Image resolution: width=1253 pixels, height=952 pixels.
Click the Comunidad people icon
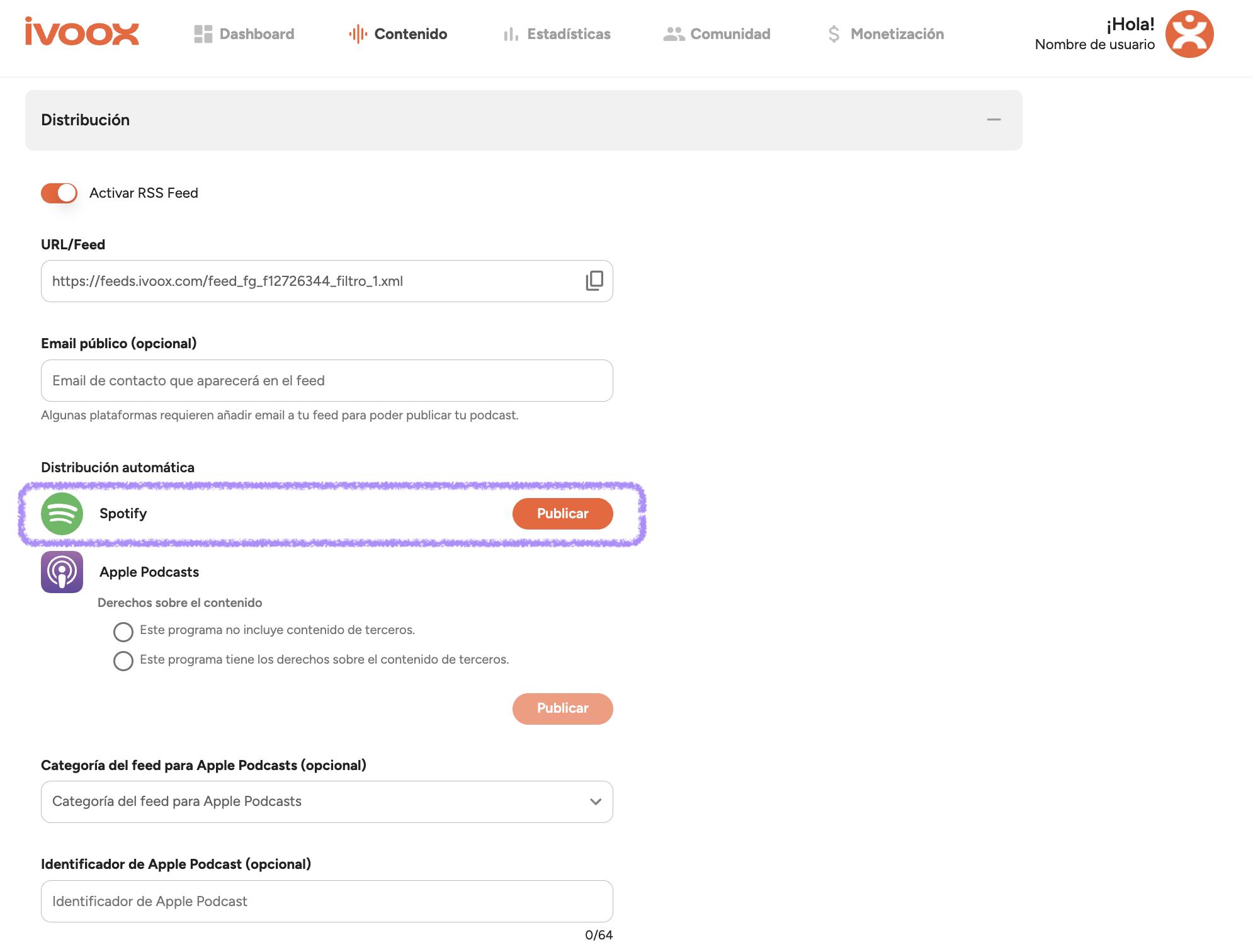674,34
